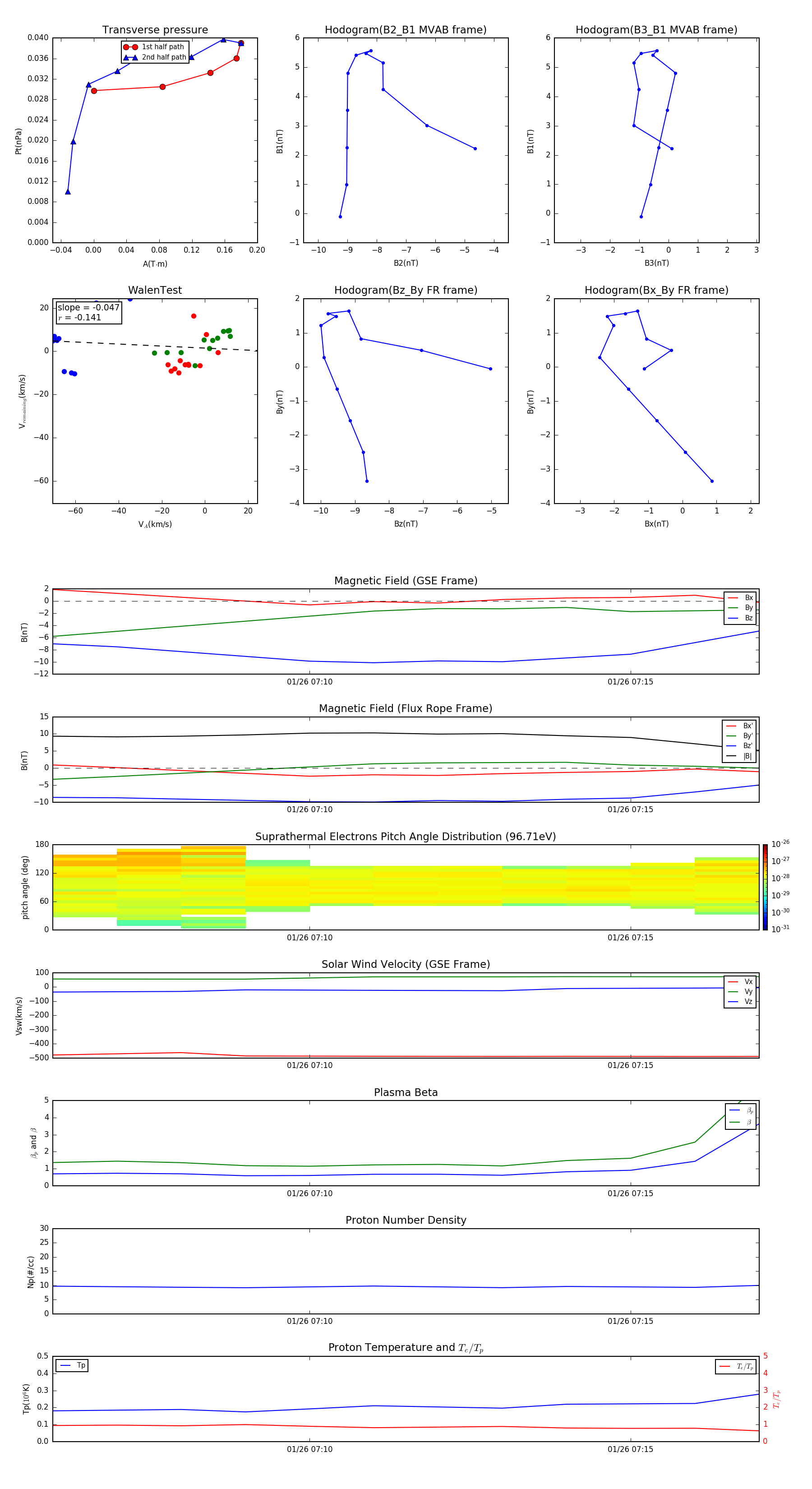The image size is (812, 1489).
Task: Click the 'Bx(nT)' x-axis label
Action: point(656,524)
